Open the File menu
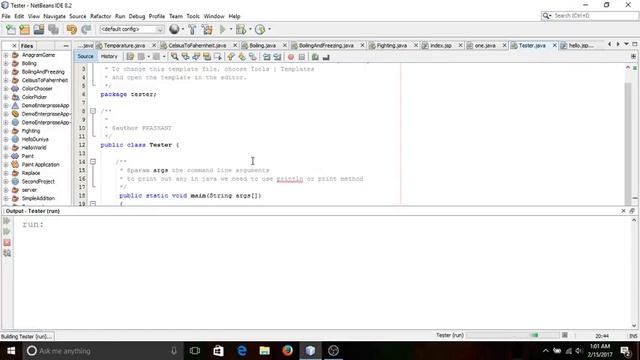 [x=6, y=16]
